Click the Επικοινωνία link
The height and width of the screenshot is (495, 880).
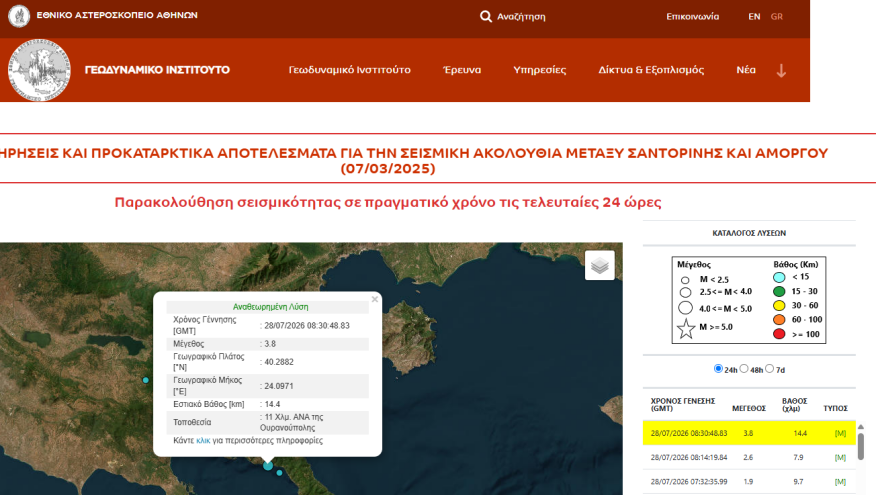[693, 16]
